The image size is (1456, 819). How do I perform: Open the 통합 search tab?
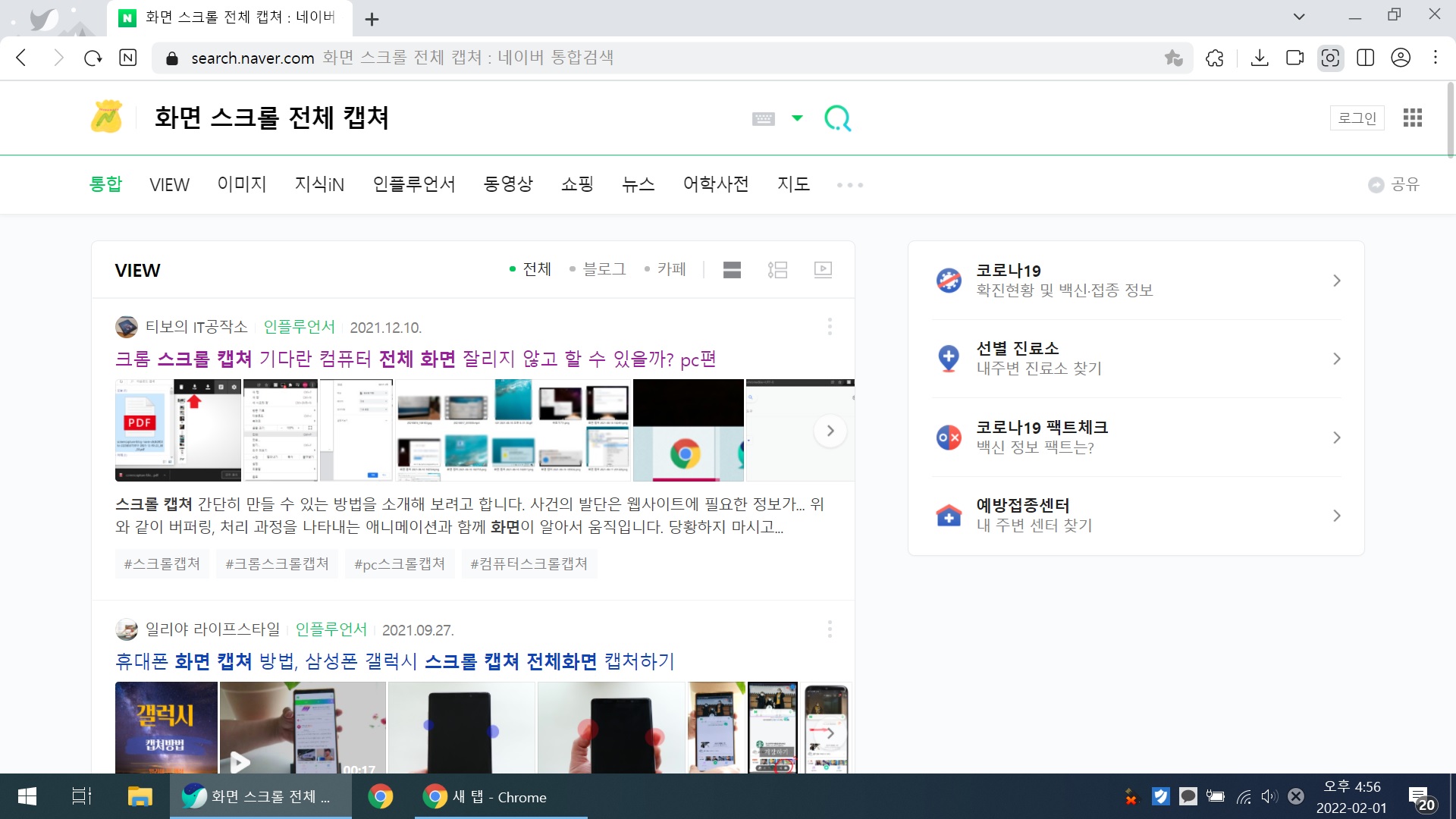point(105,184)
